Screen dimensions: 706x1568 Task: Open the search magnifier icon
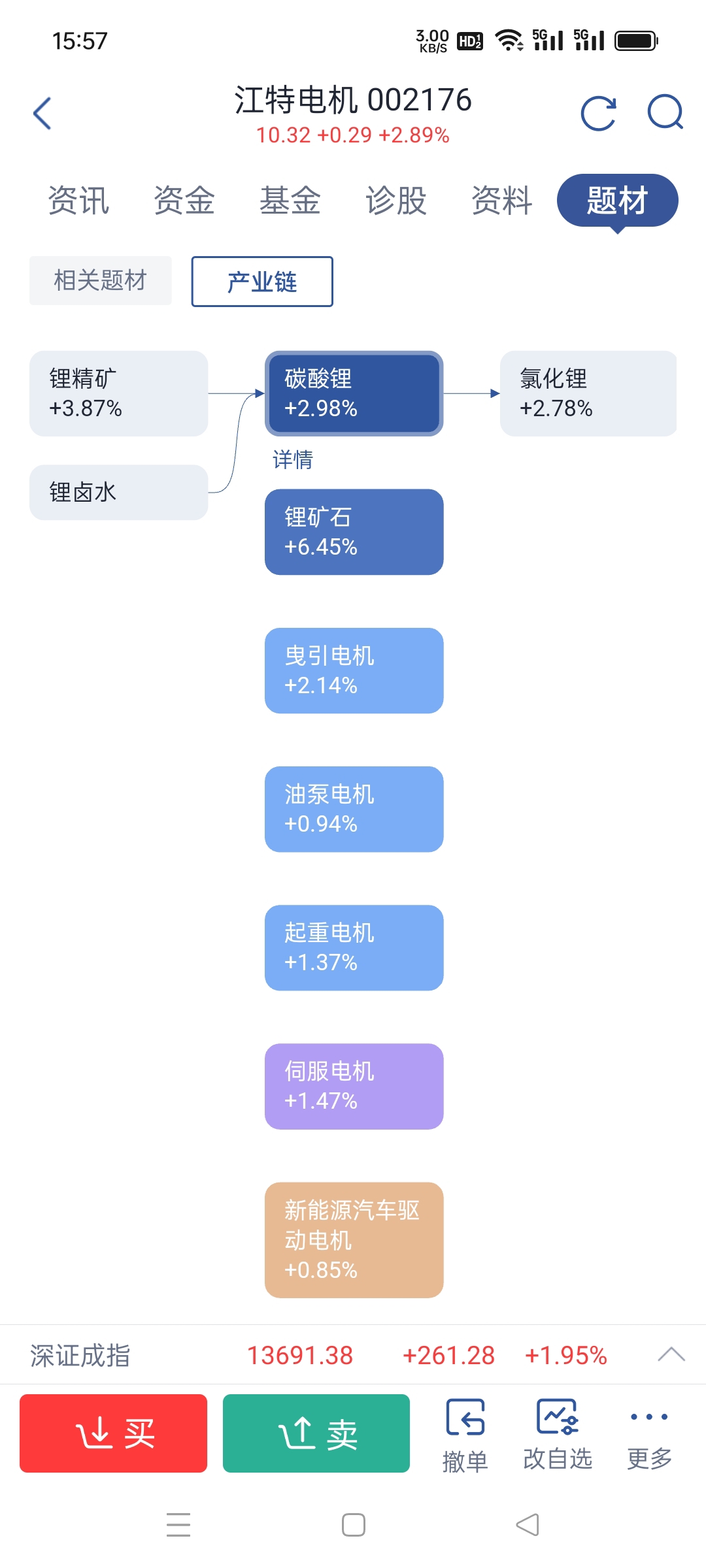(665, 112)
